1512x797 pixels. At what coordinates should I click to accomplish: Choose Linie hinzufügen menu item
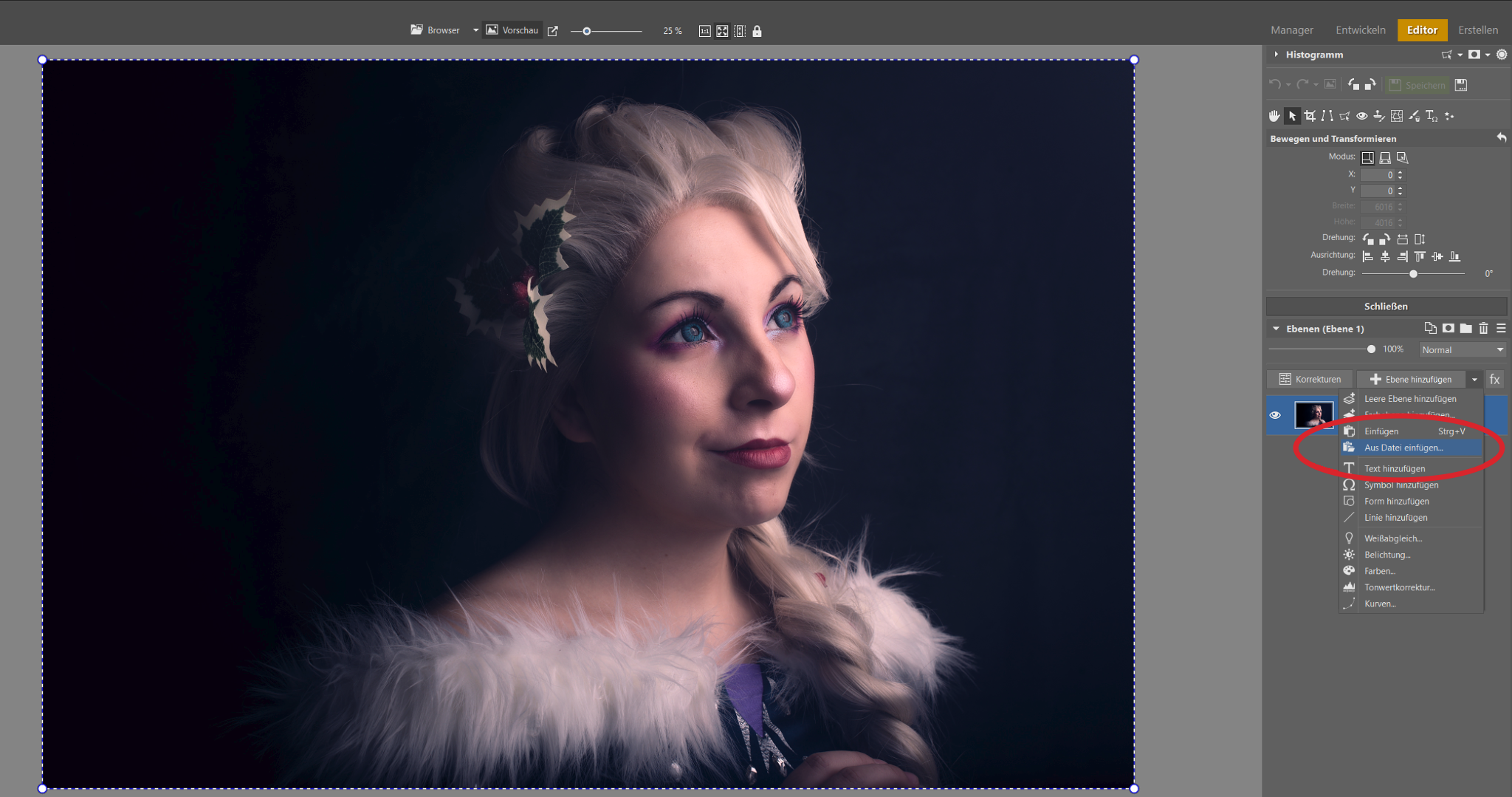click(x=1412, y=517)
